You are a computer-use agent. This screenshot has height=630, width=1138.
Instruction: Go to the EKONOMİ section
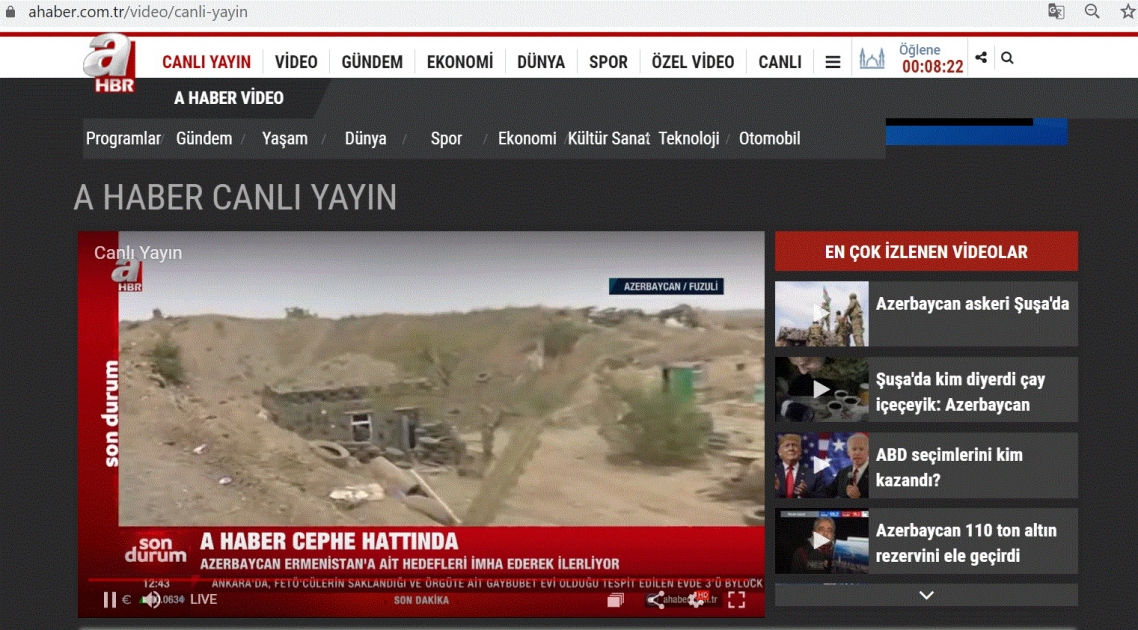click(460, 62)
